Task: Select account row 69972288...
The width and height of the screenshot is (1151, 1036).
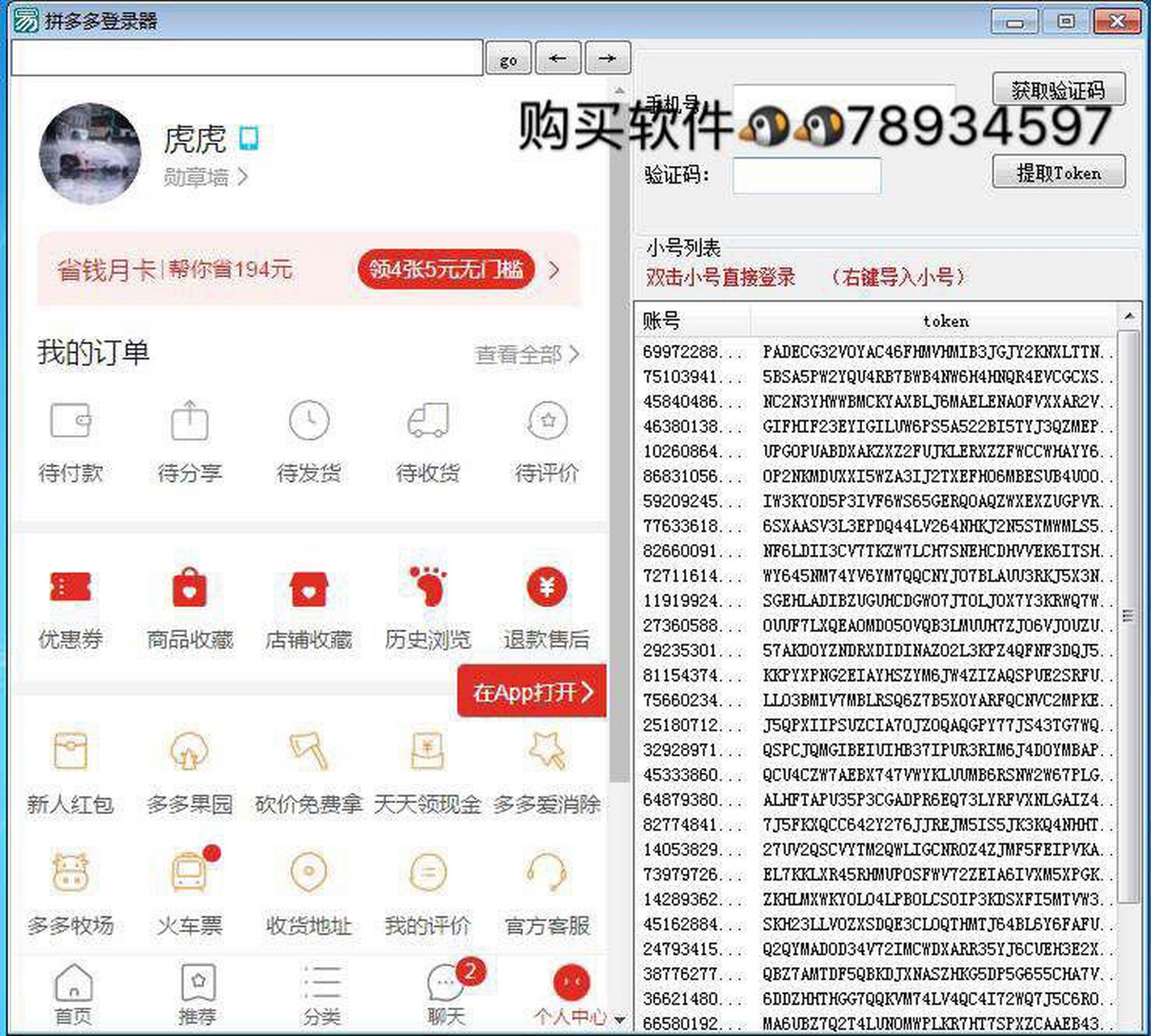Action: (x=877, y=352)
